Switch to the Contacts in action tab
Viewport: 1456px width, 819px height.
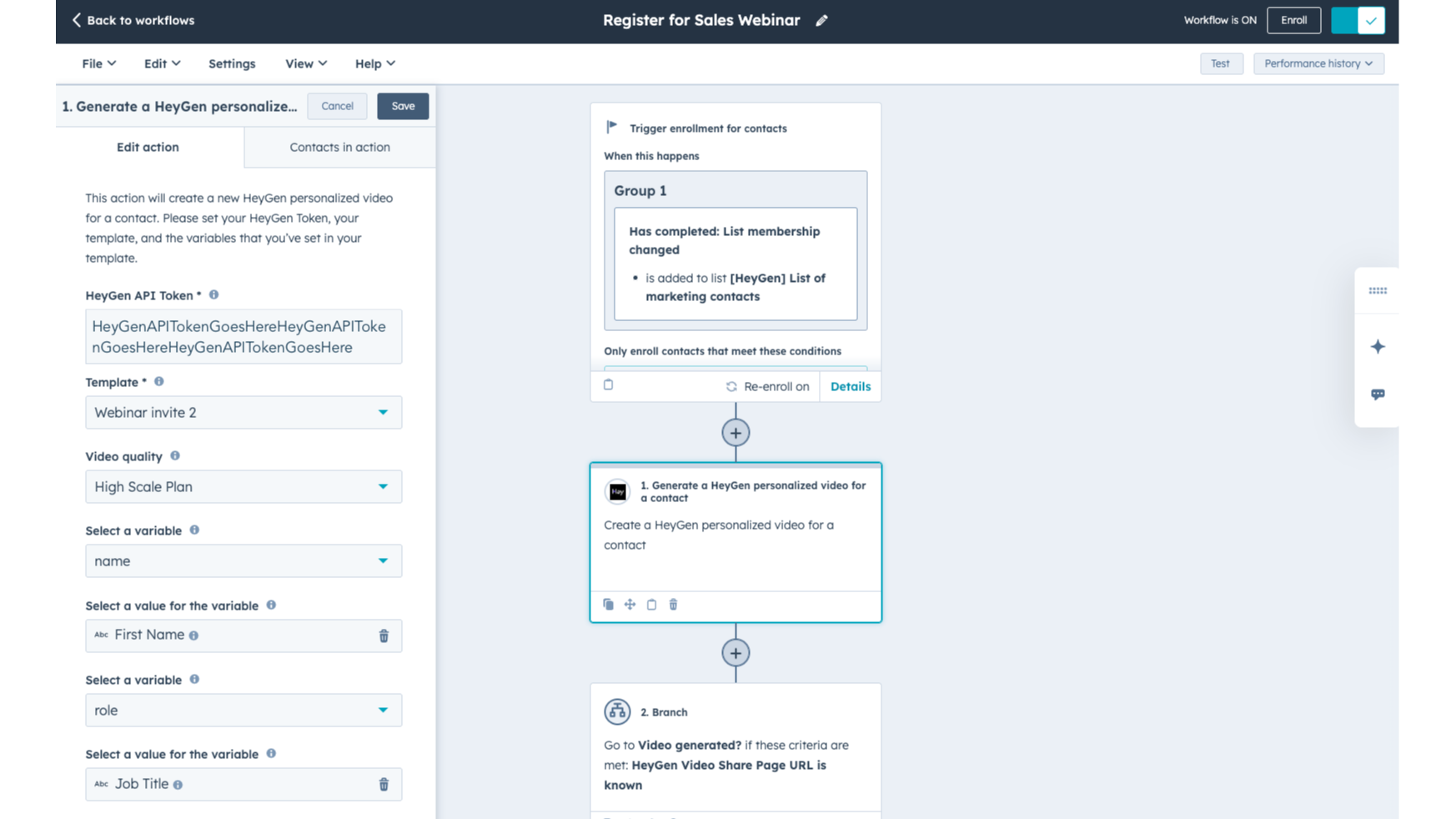point(339,148)
